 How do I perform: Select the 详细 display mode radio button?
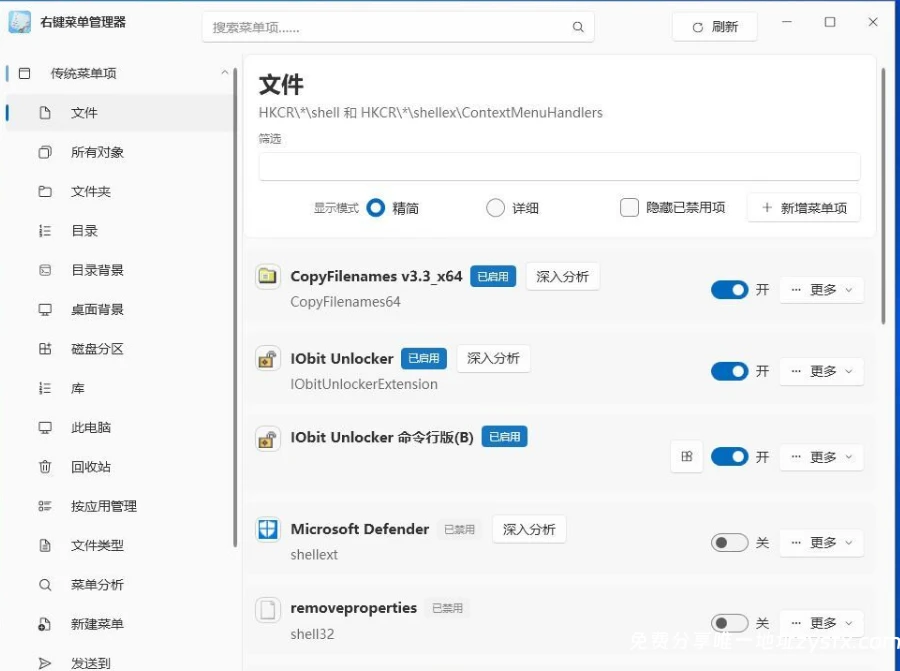coord(495,208)
